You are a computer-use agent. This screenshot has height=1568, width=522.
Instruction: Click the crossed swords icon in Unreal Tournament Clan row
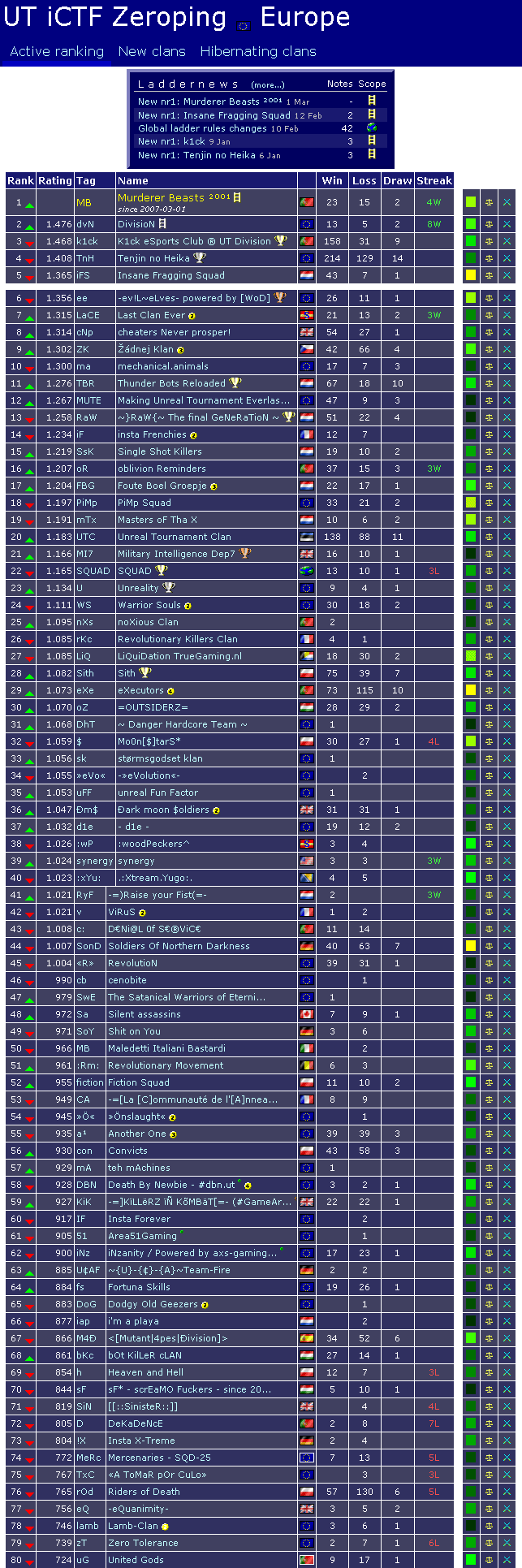click(x=507, y=537)
